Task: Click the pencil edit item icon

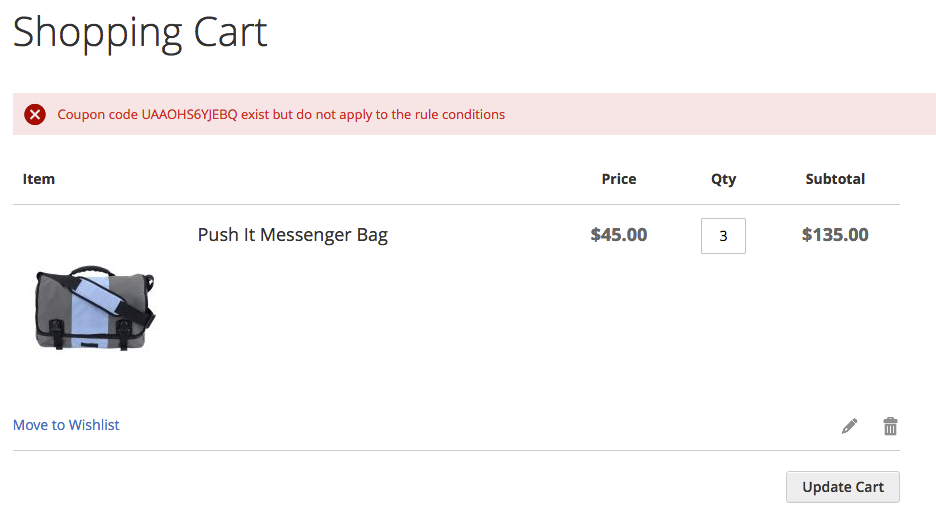Action: [849, 426]
